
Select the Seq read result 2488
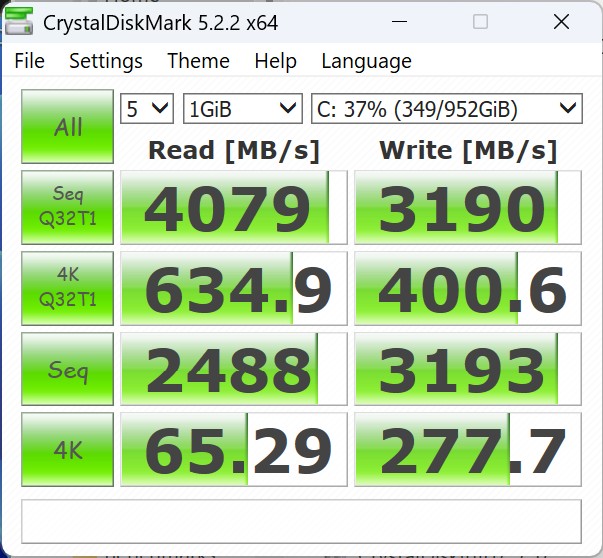coord(234,369)
